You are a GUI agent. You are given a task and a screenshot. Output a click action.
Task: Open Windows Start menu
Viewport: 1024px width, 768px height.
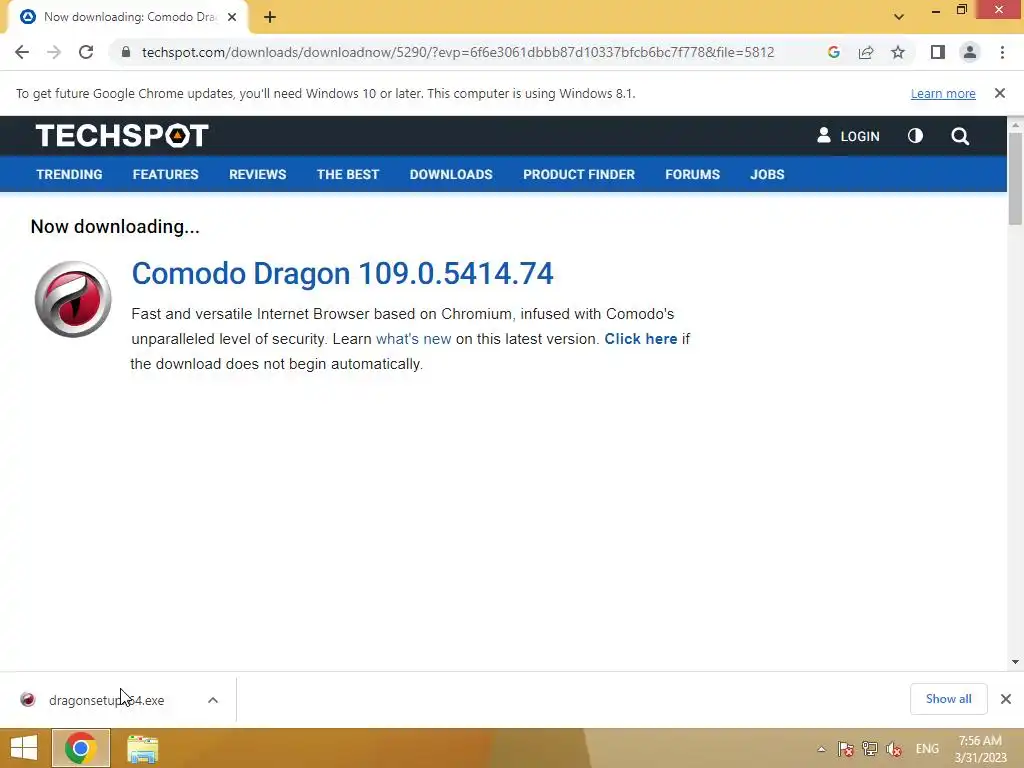[x=24, y=748]
